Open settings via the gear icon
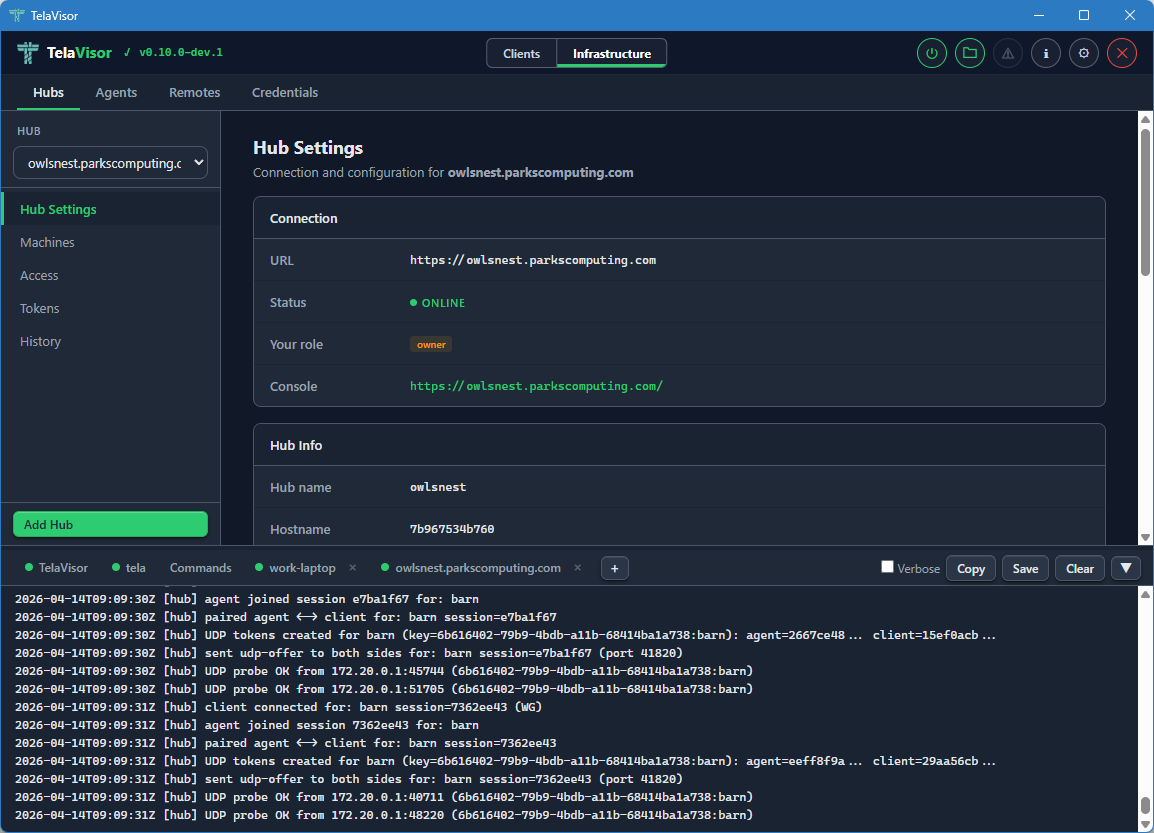1154x833 pixels. [1084, 54]
